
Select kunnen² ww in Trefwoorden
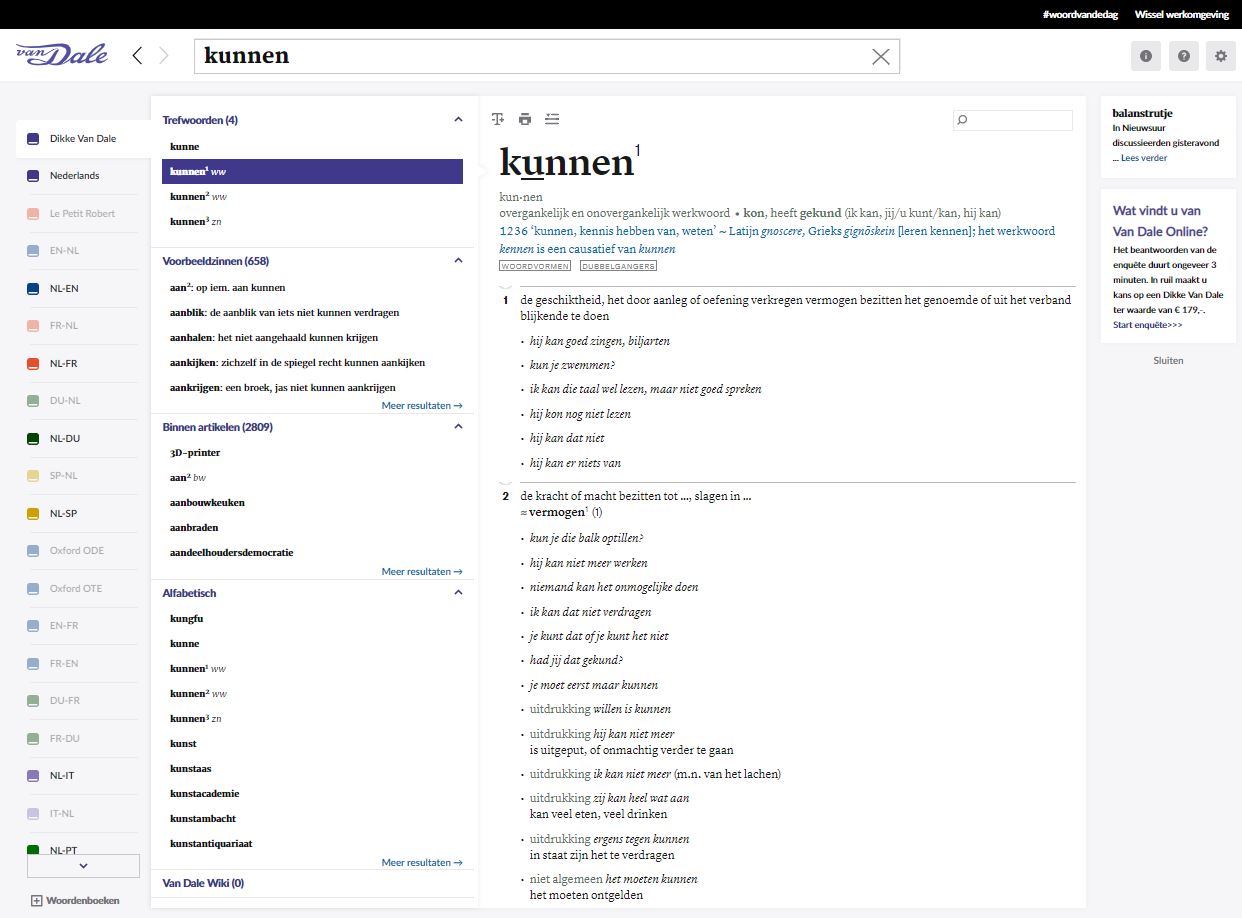click(x=198, y=196)
